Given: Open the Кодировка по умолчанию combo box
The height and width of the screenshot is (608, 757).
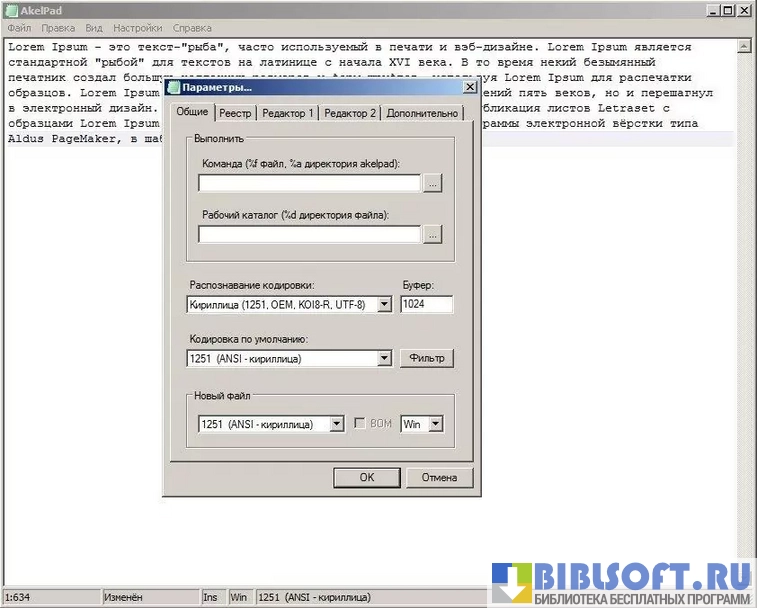Looking at the screenshot, I should click(384, 358).
